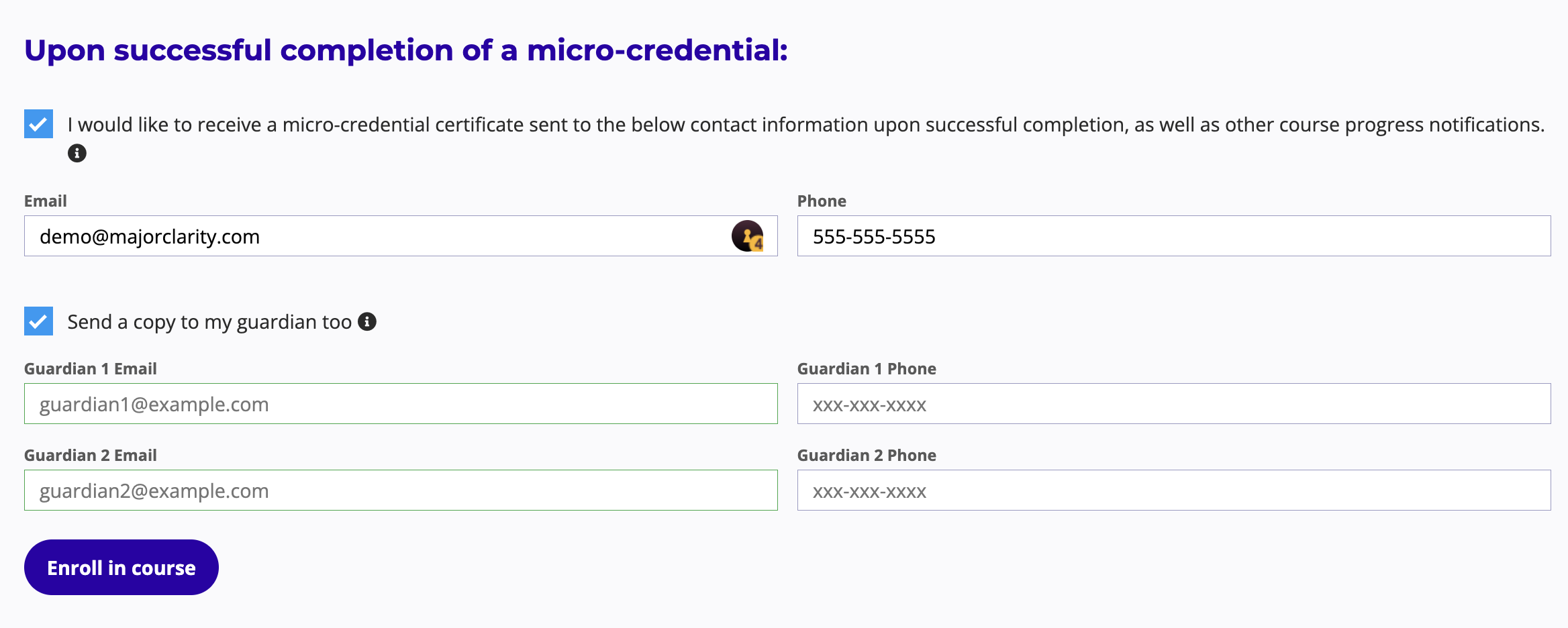Click the certificate notification sentence text
This screenshot has width=1568, height=628.
[x=805, y=125]
